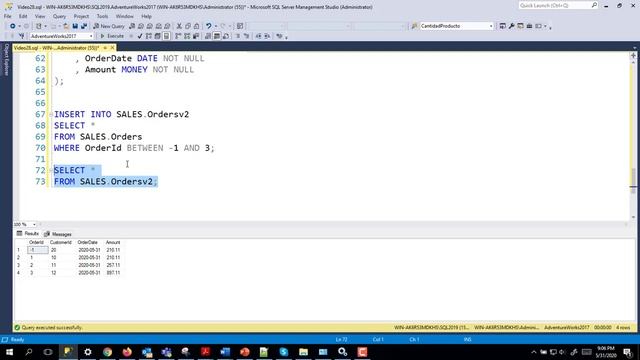Click the Open File folder icon
Viewport: 640px width, 360px height.
(x=66, y=26)
